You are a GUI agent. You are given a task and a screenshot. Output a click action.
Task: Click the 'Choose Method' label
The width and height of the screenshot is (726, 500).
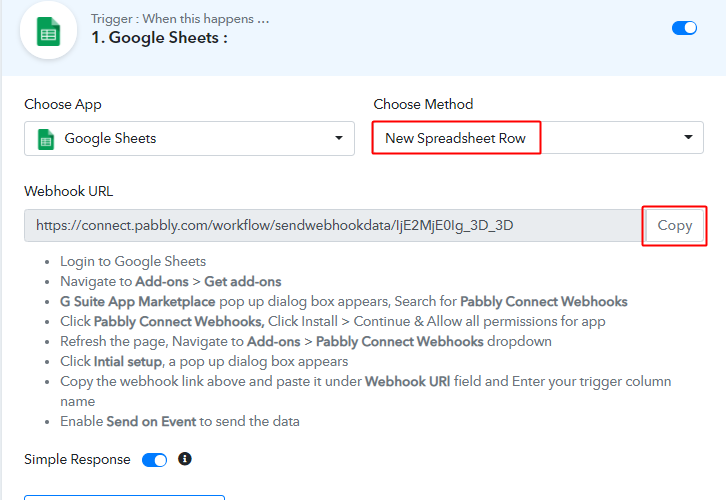(x=423, y=104)
